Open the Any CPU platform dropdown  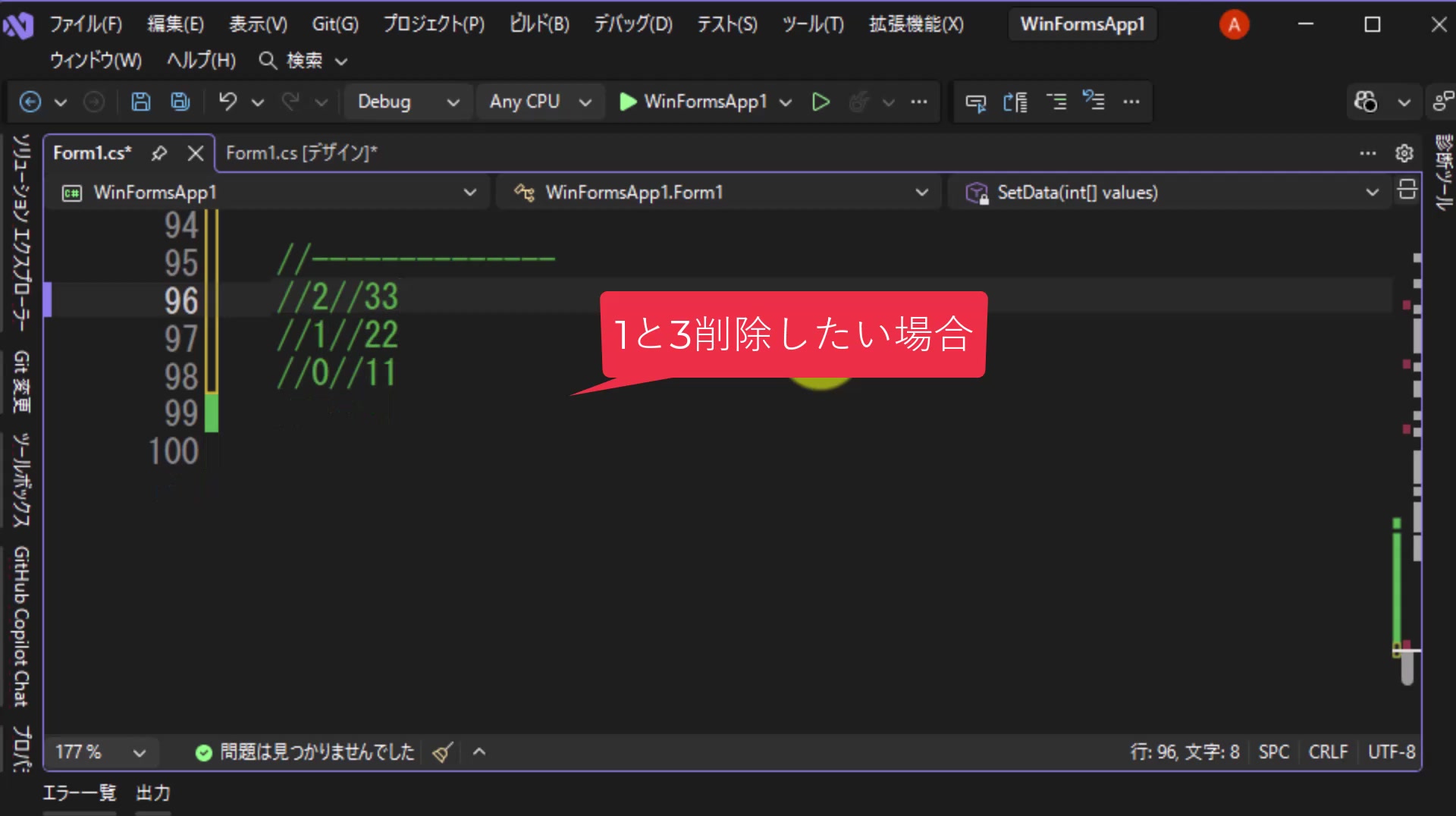pyautogui.click(x=541, y=102)
